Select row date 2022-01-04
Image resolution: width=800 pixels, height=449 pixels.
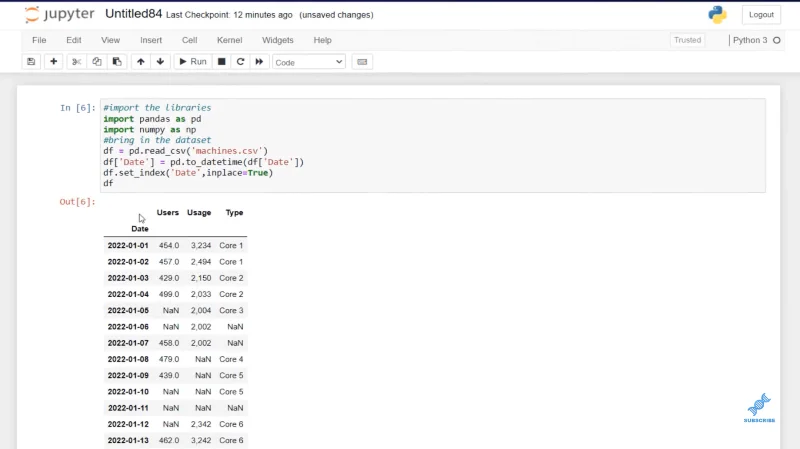point(128,294)
